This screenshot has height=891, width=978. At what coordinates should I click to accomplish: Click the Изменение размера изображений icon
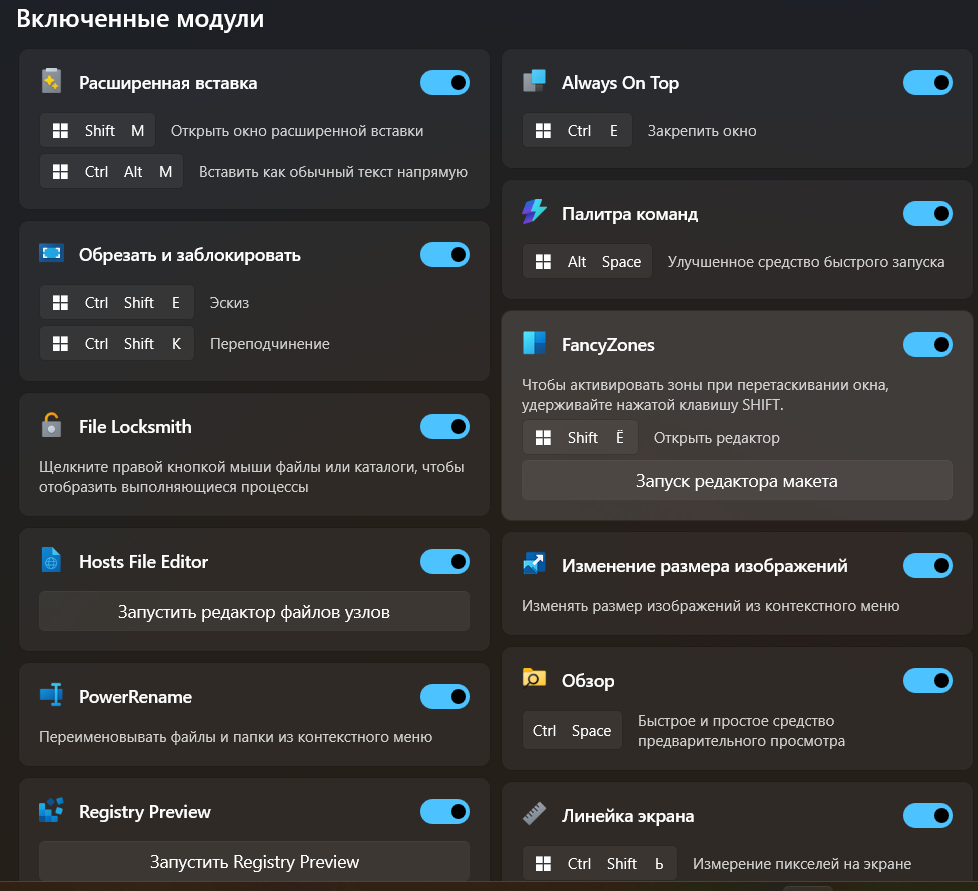(x=535, y=564)
